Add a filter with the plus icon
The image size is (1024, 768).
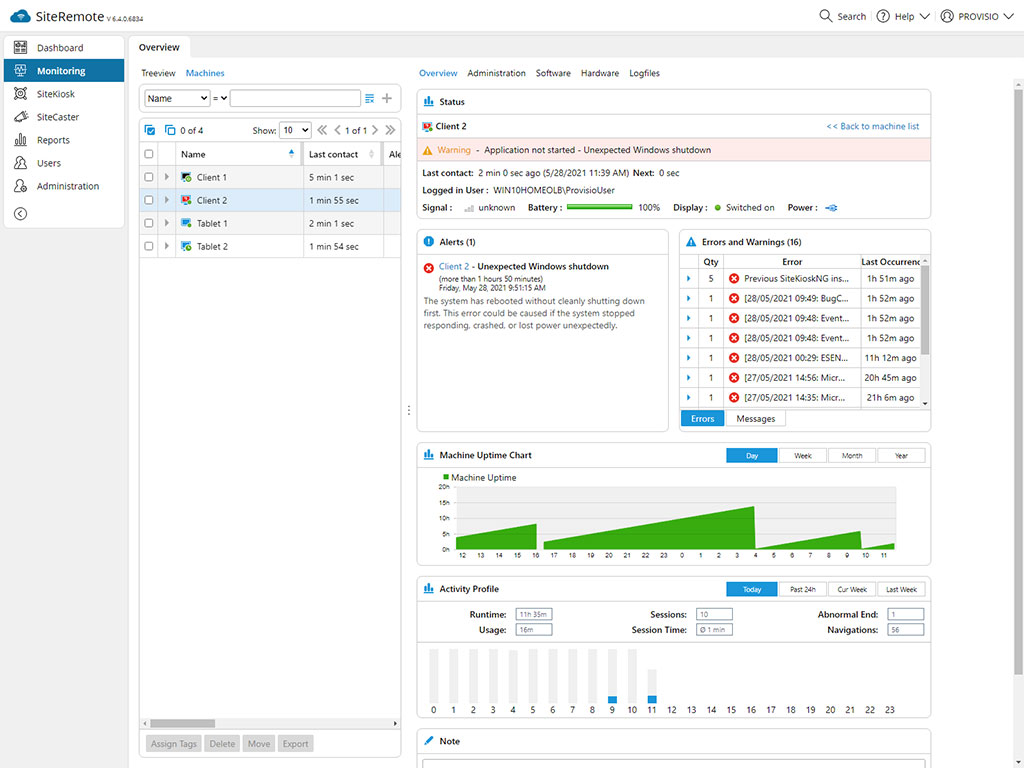387,98
